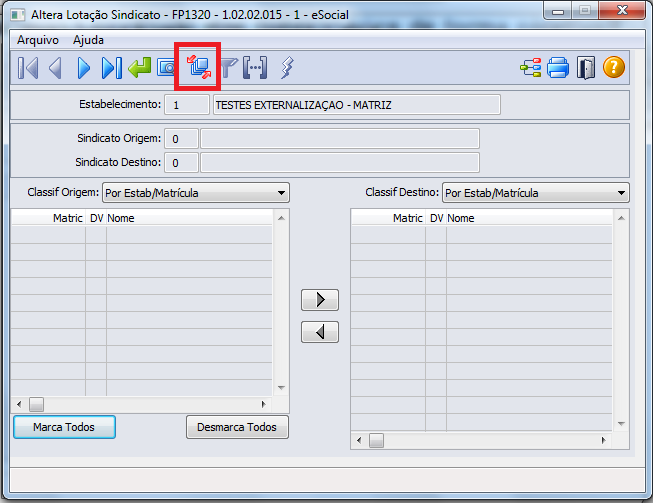Click DV column header in origin grid
This screenshot has height=503, width=653.
tap(96, 218)
